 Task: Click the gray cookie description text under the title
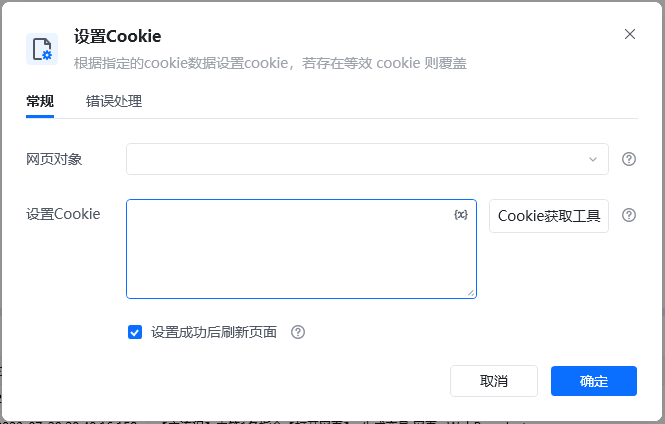click(270, 63)
